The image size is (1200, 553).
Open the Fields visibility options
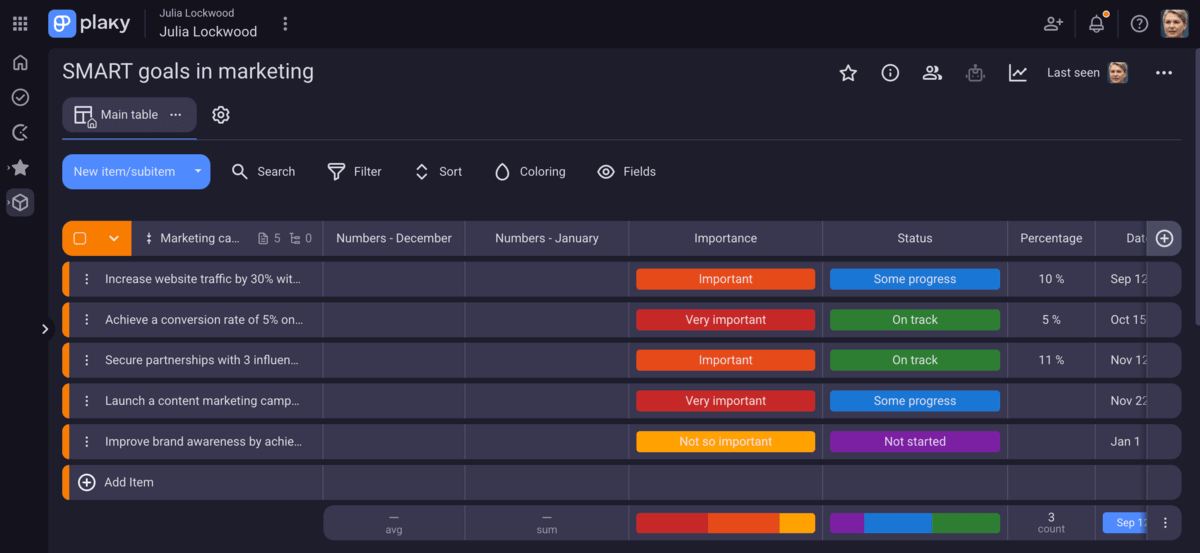[627, 172]
